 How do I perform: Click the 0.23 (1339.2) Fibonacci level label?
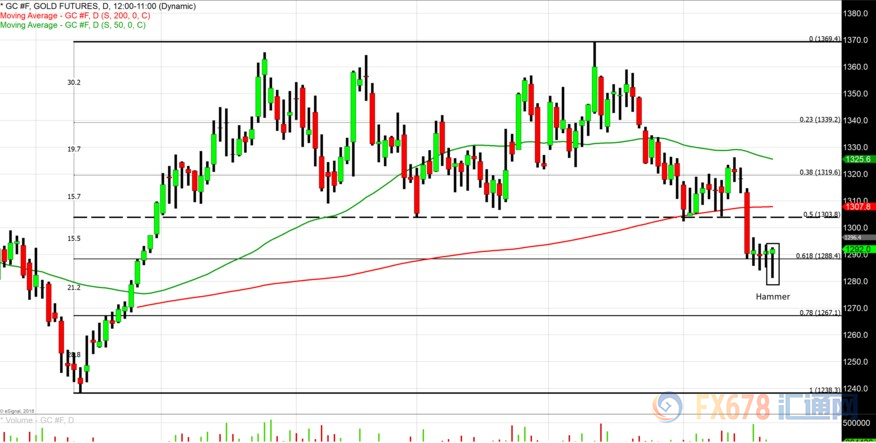[x=819, y=120]
